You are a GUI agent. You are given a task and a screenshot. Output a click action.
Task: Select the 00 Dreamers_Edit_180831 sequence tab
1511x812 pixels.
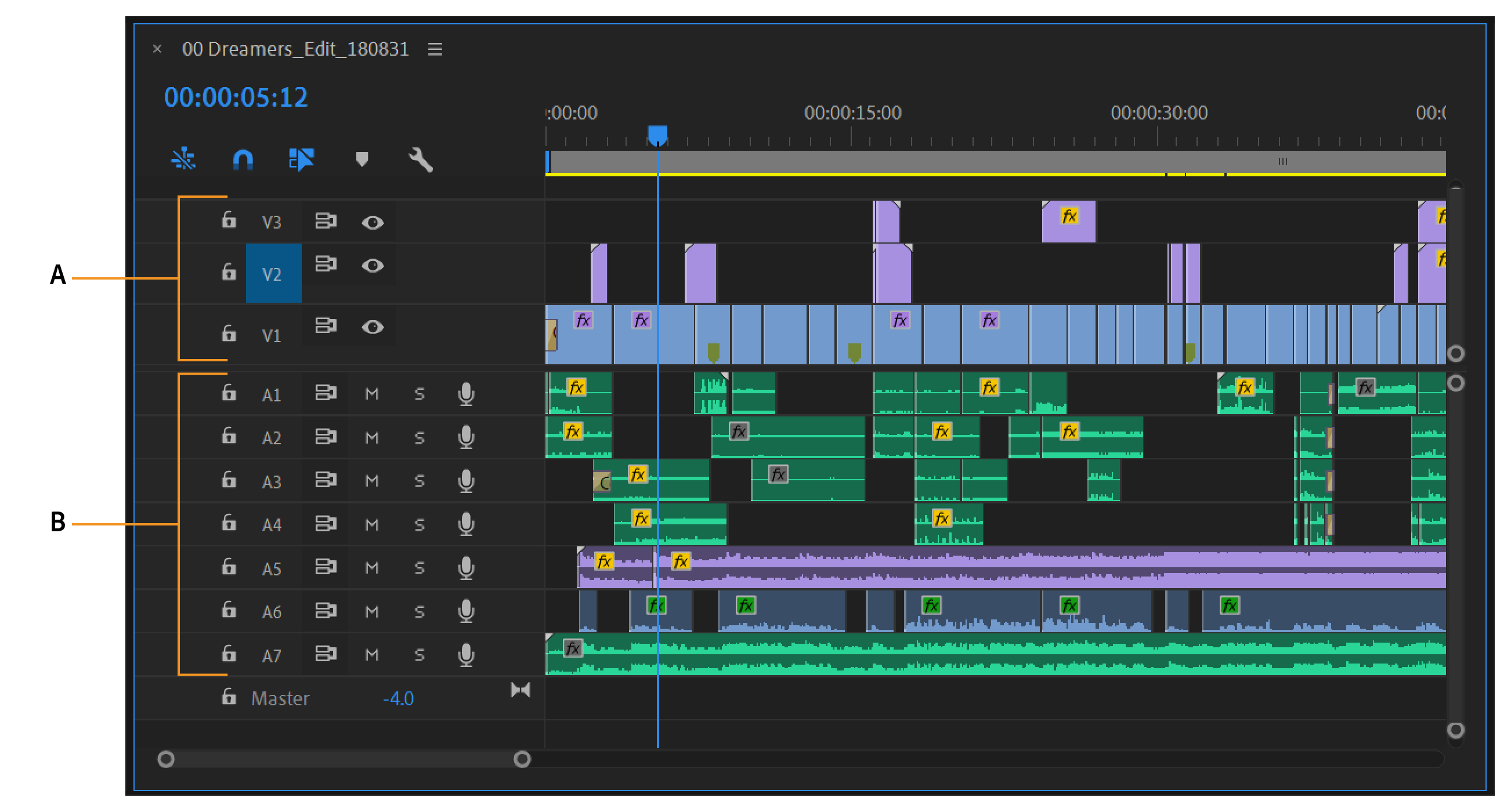point(295,49)
